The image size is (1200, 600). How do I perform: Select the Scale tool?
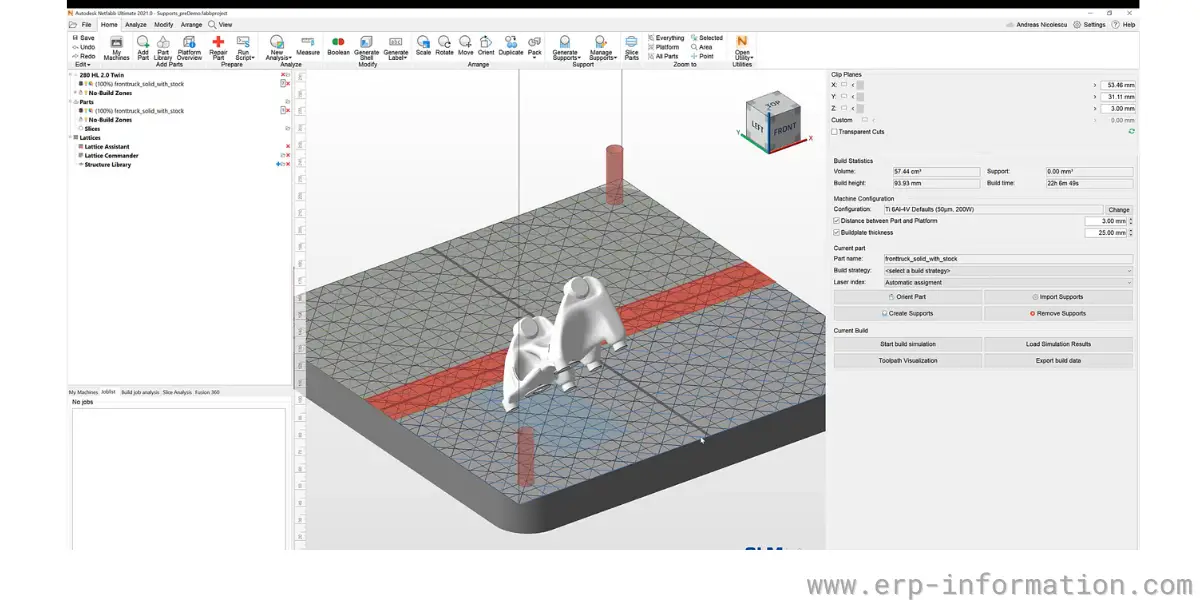coord(423,45)
